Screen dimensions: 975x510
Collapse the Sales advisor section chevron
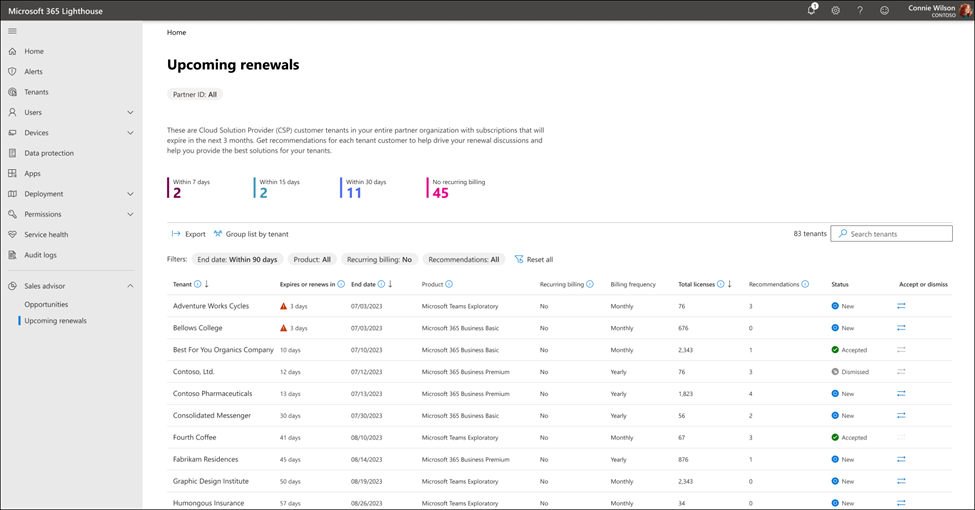[130, 286]
